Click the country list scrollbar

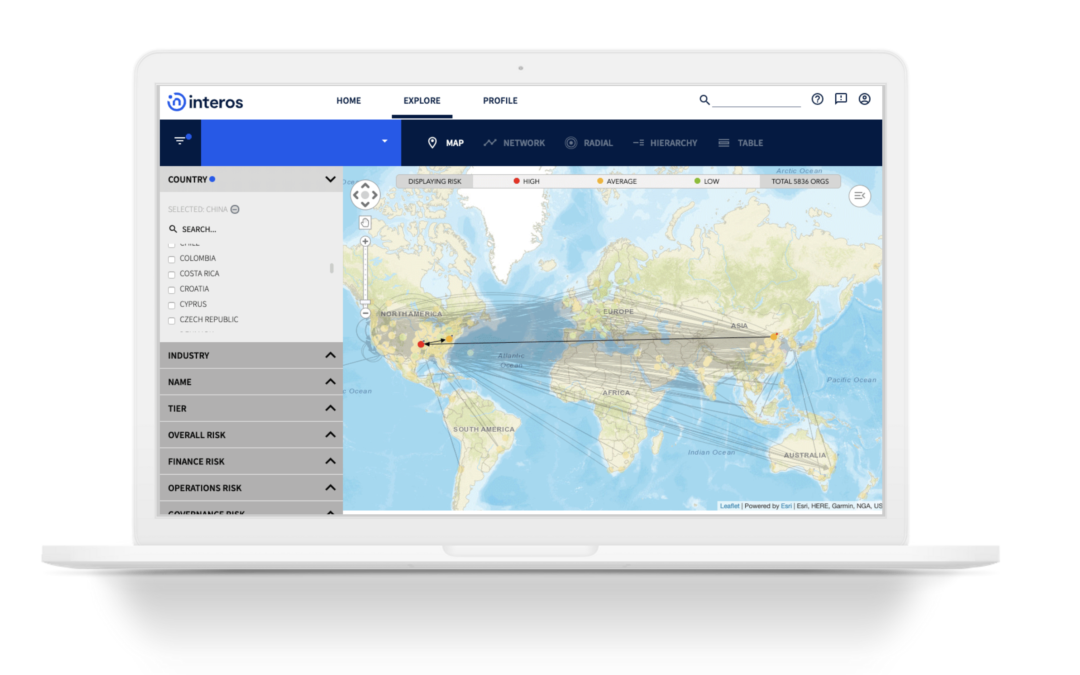[331, 268]
